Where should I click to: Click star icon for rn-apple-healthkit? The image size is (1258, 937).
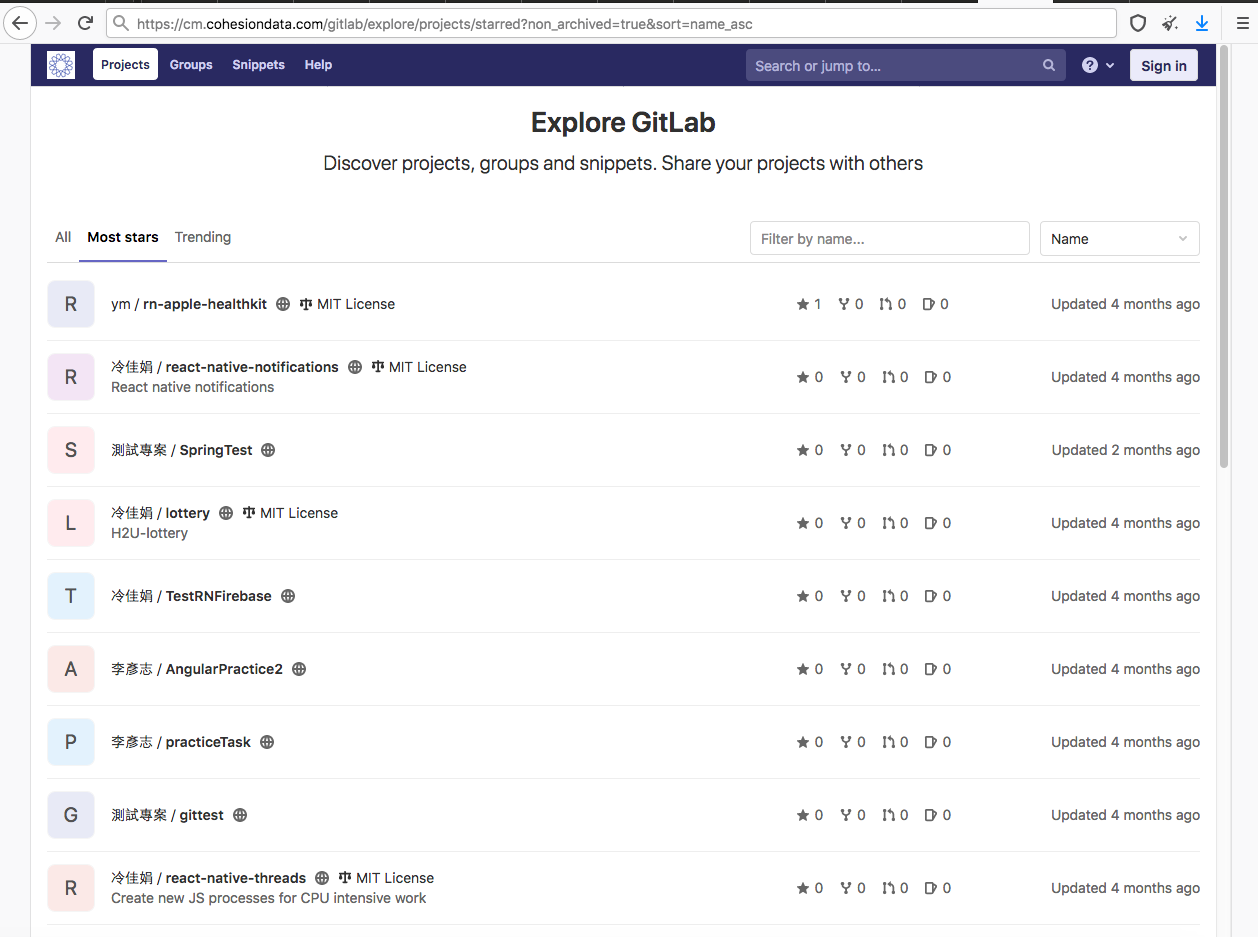pyautogui.click(x=803, y=304)
